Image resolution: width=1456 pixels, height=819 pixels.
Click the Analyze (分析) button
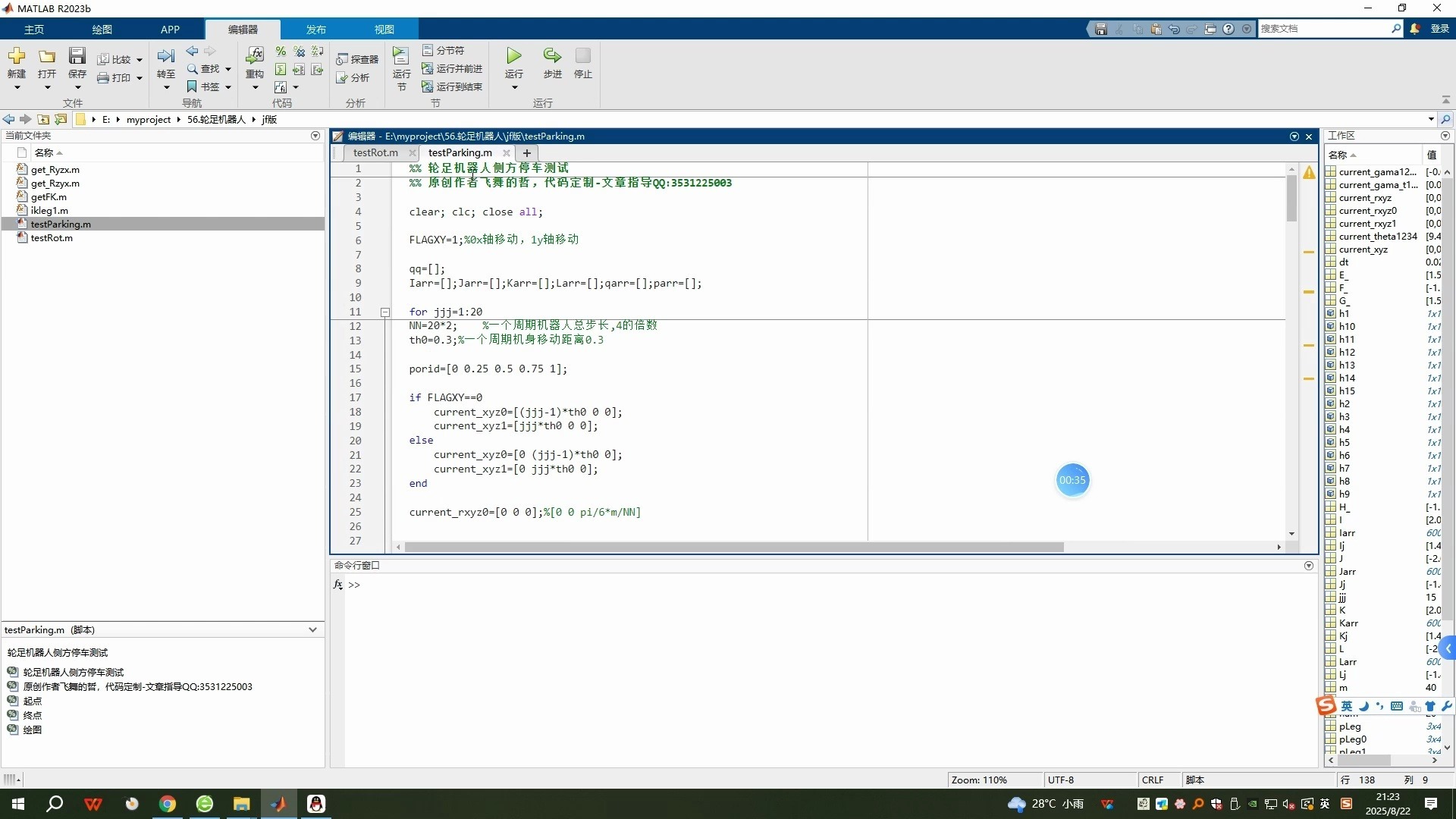353,78
